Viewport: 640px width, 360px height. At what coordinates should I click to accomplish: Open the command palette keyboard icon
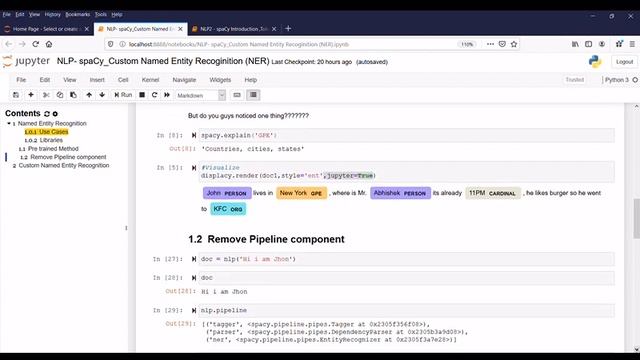[237, 95]
